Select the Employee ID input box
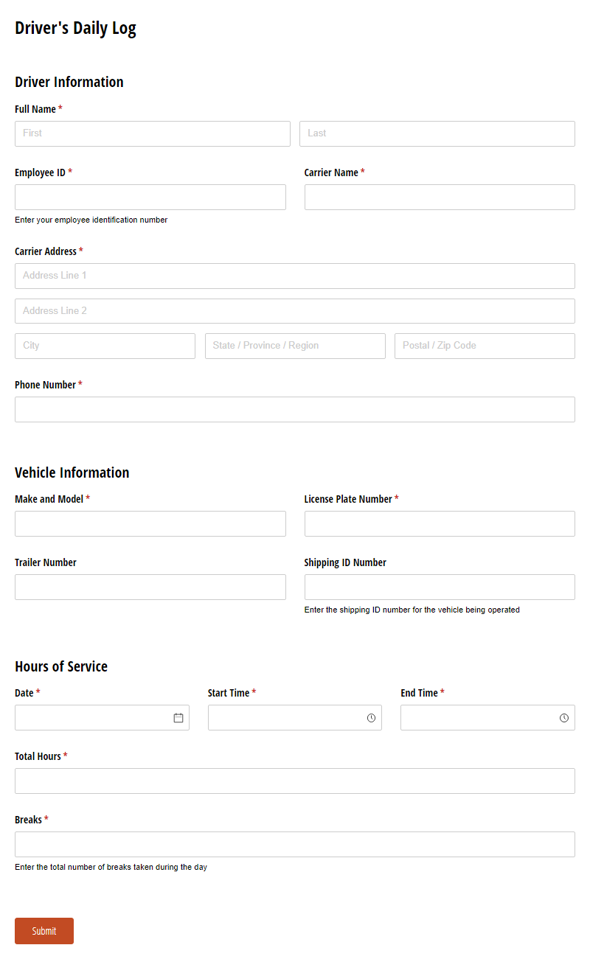The height and width of the screenshot is (959, 590). [150, 197]
